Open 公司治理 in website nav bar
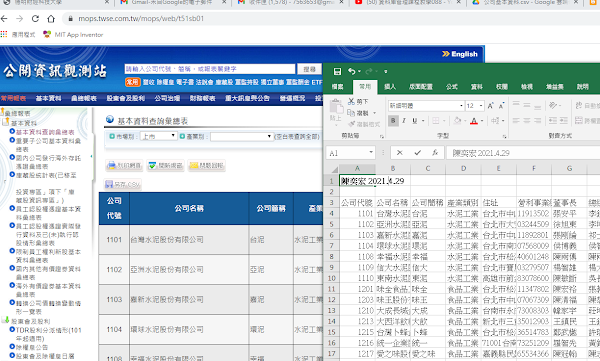Viewport: 600px width, 361px height. tap(167, 98)
